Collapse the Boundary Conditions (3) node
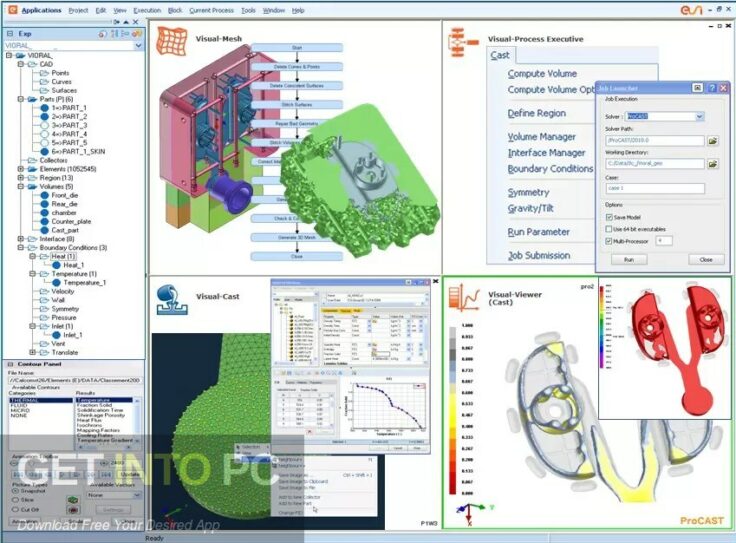The height and width of the screenshot is (543, 736). [21, 248]
